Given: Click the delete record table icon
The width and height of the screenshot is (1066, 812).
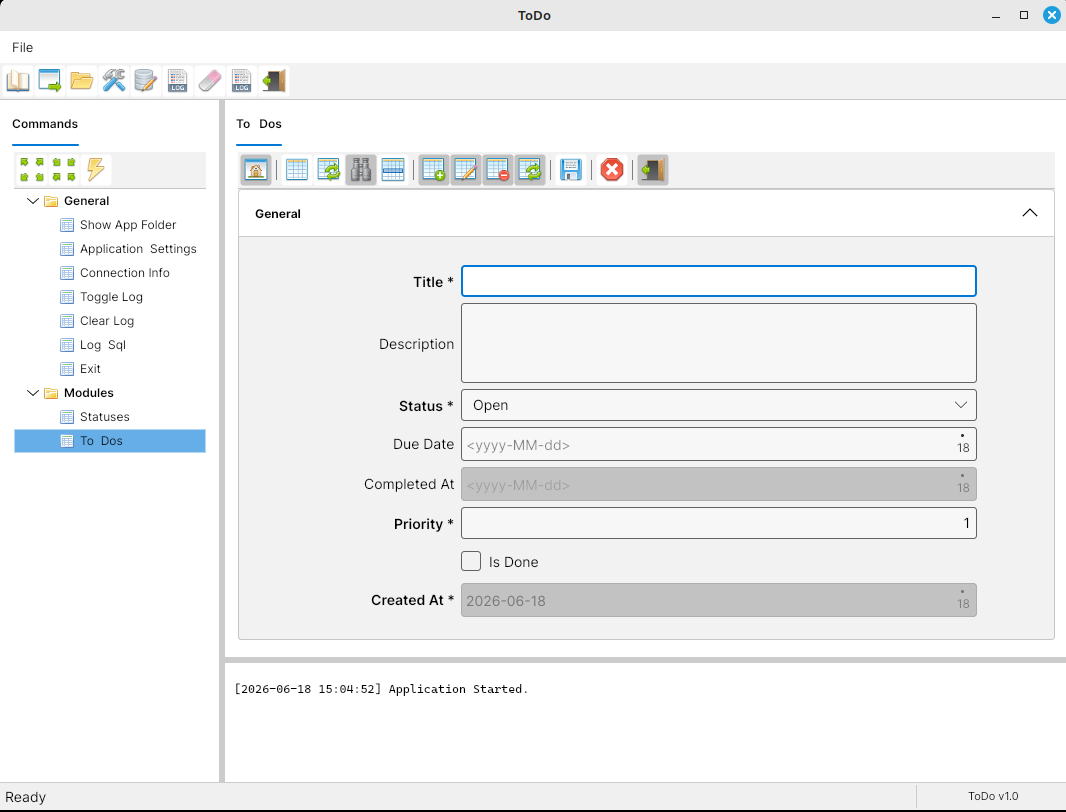Looking at the screenshot, I should [x=498, y=169].
